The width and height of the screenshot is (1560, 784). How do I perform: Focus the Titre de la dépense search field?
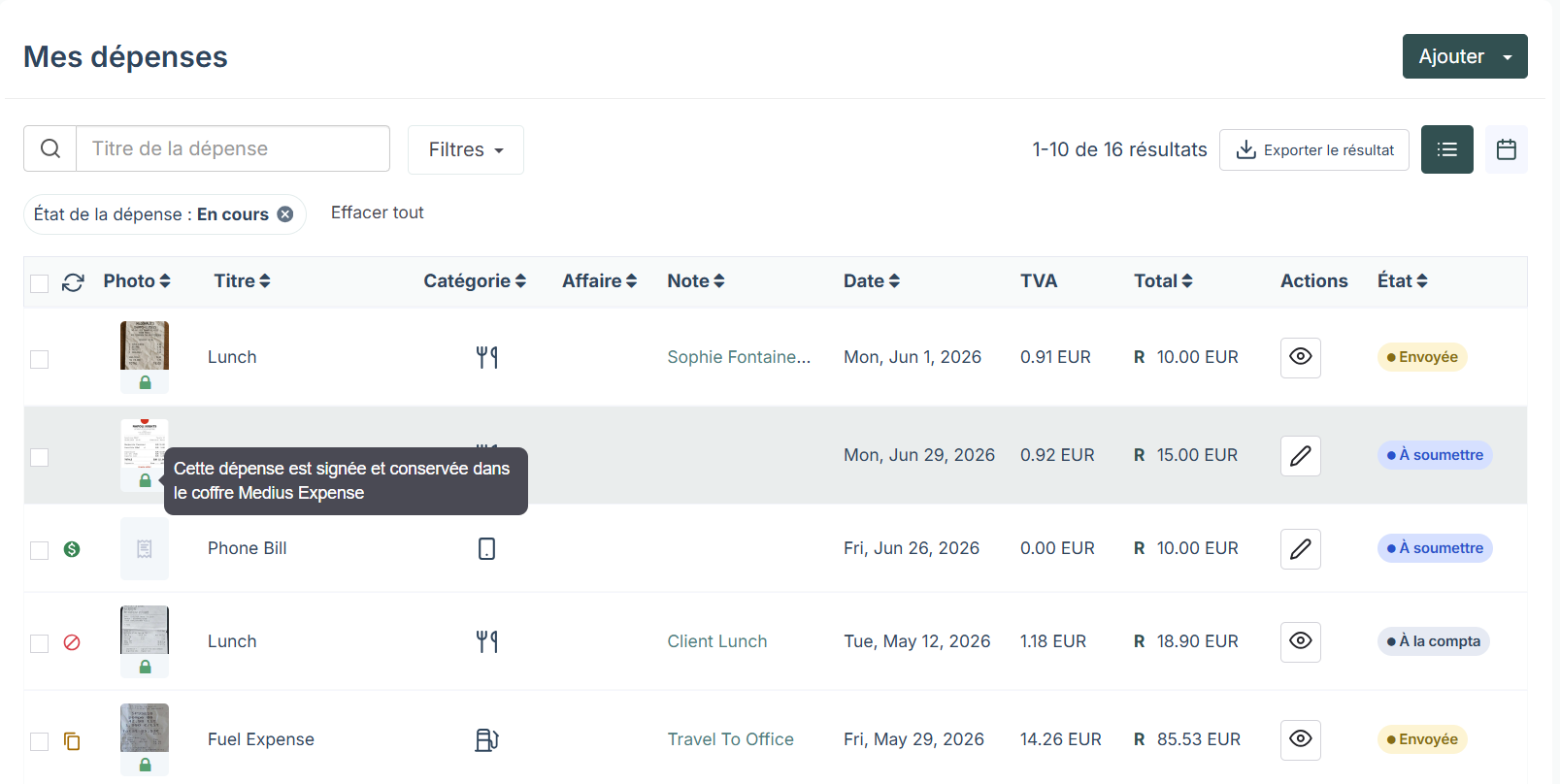point(233,148)
